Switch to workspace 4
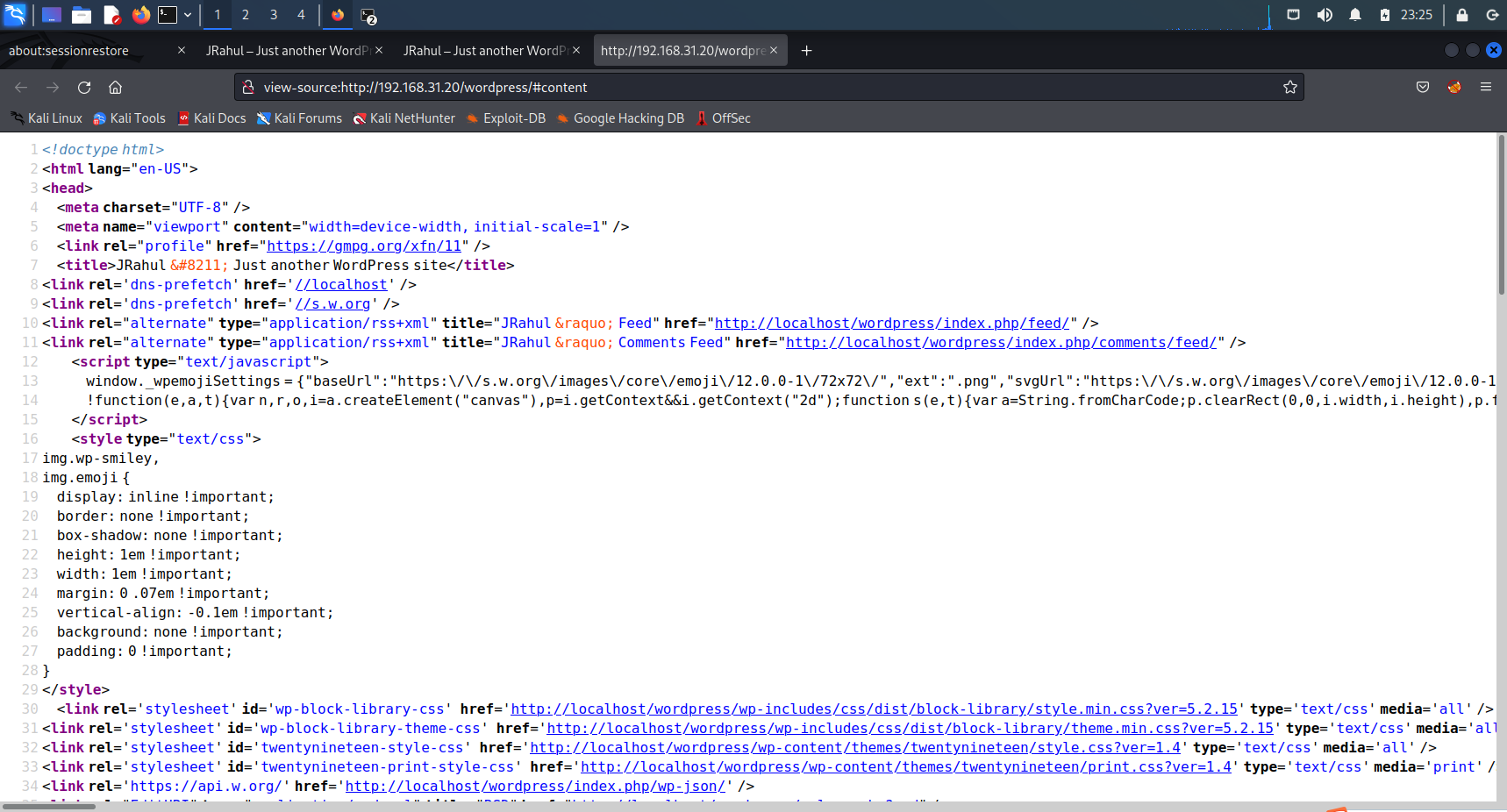 pos(301,15)
